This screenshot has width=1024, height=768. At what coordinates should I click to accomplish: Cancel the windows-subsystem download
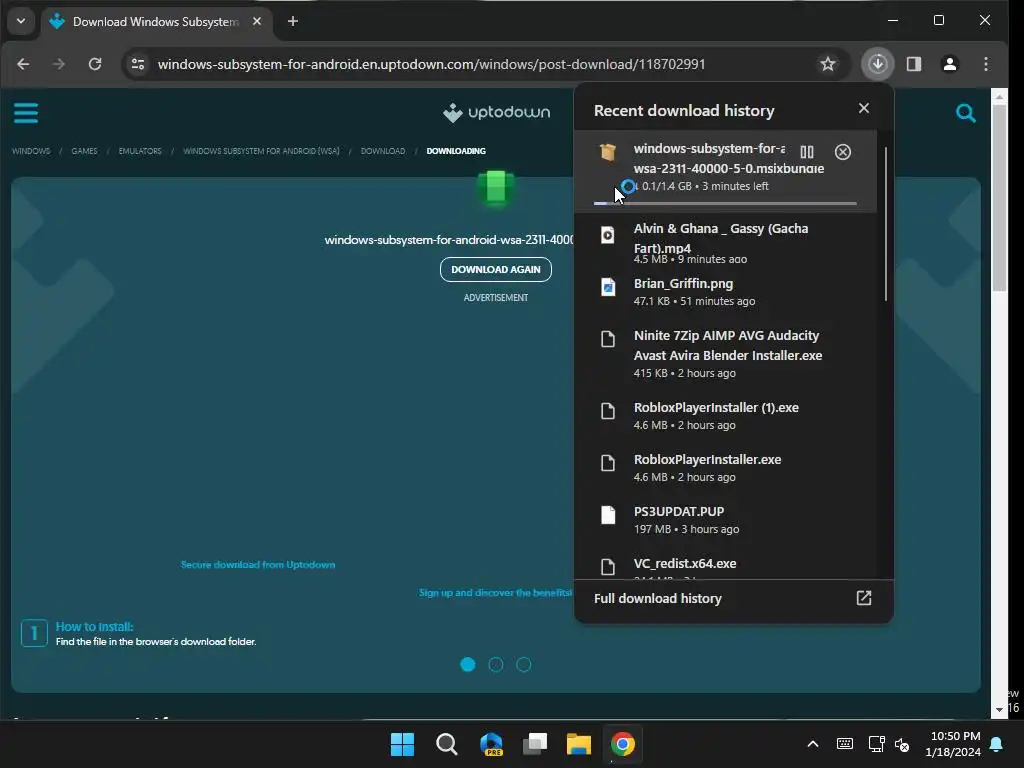842,152
